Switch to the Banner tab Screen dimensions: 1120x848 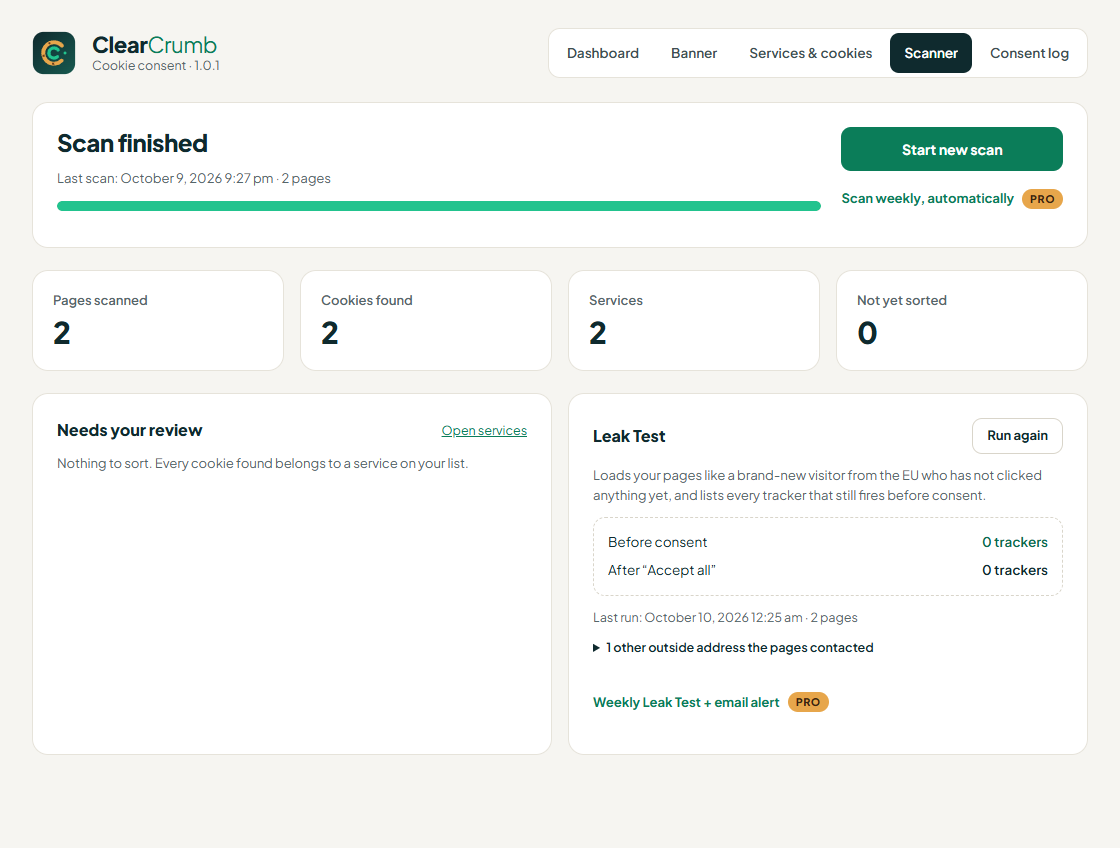tap(694, 53)
